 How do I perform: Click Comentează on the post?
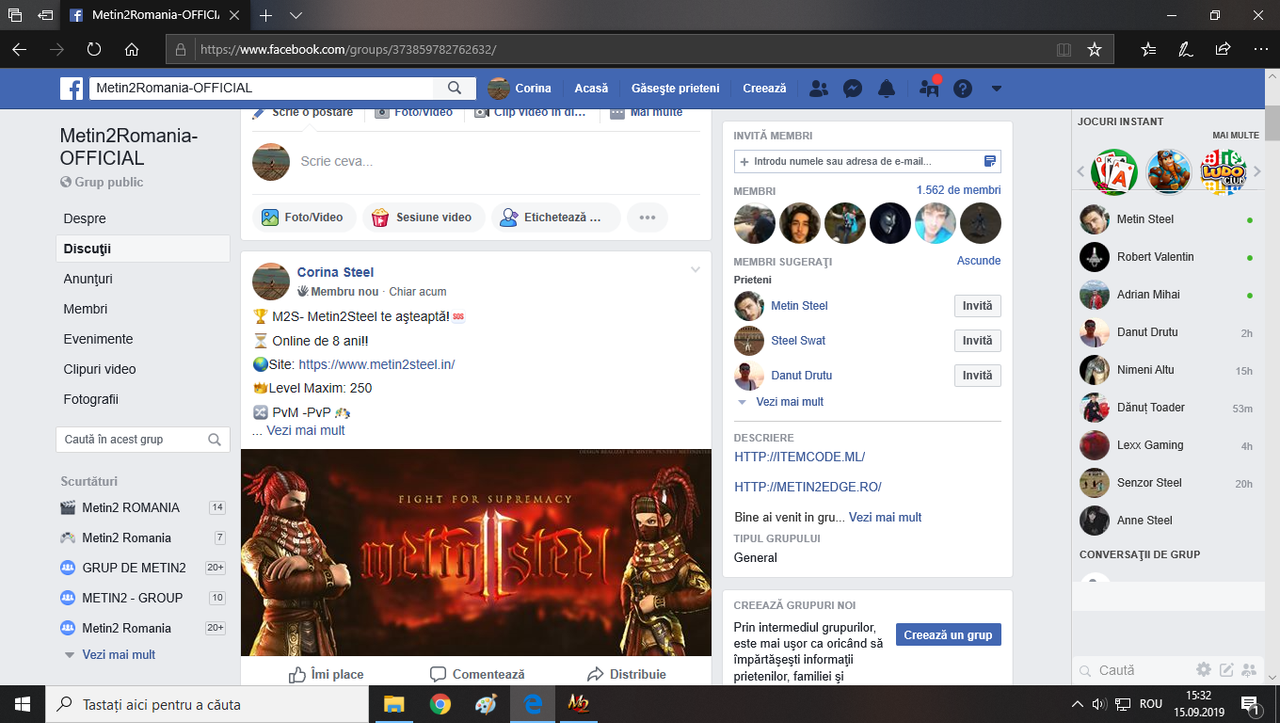click(x=477, y=674)
